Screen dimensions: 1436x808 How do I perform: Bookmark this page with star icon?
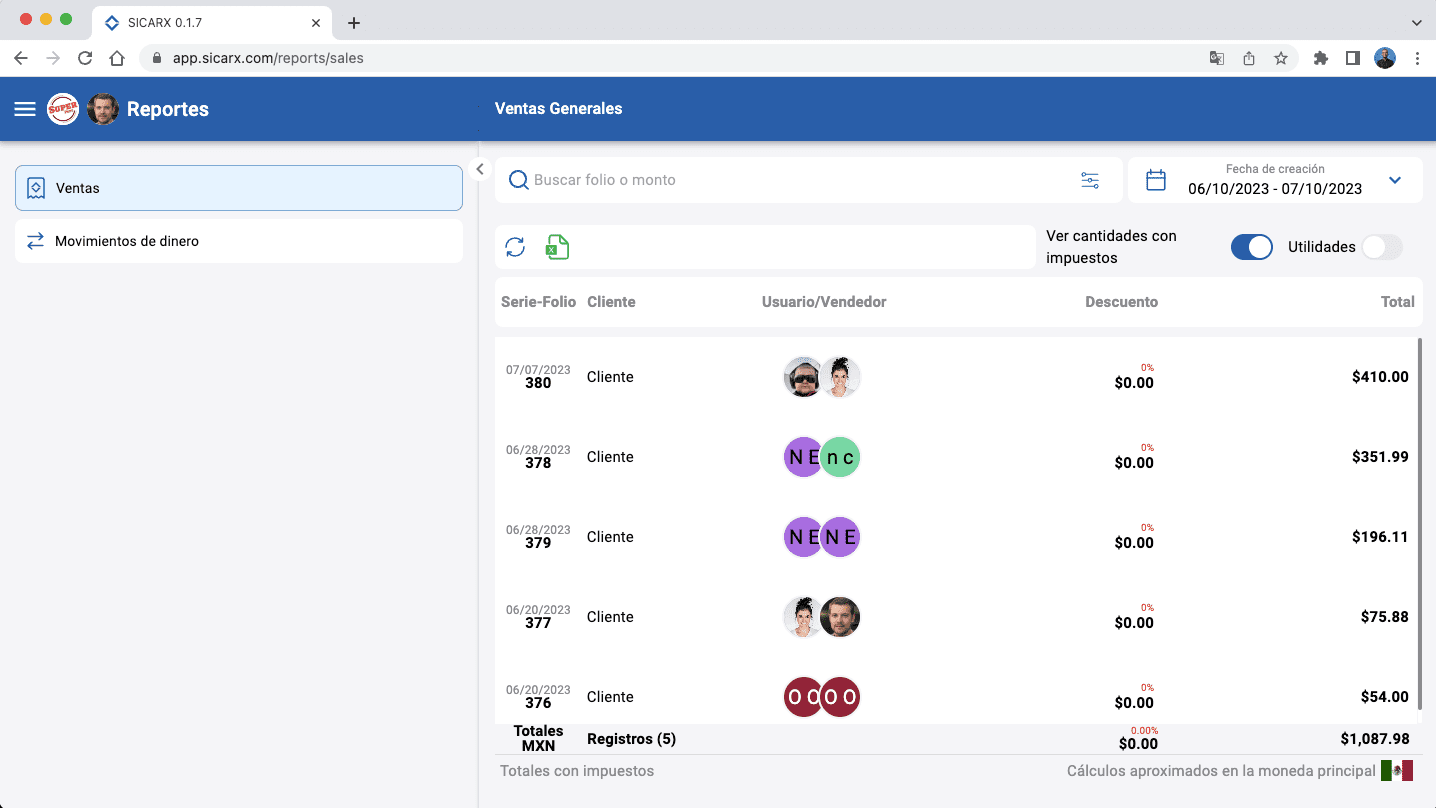pyautogui.click(x=1281, y=58)
